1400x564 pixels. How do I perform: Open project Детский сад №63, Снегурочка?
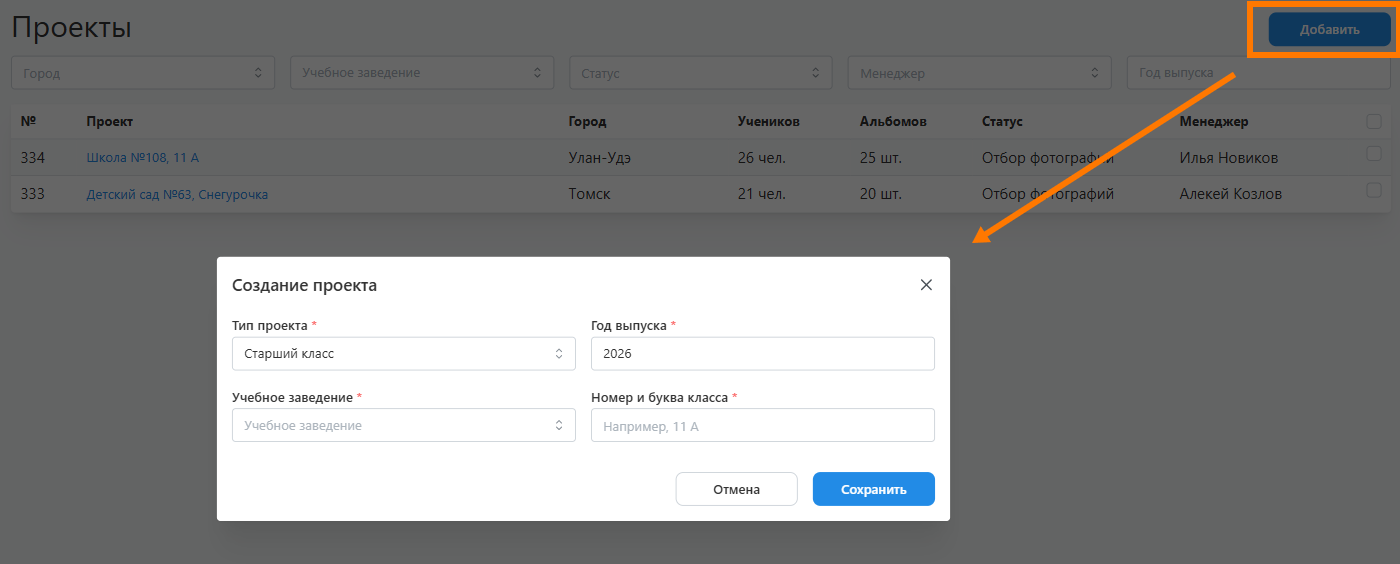point(177,194)
